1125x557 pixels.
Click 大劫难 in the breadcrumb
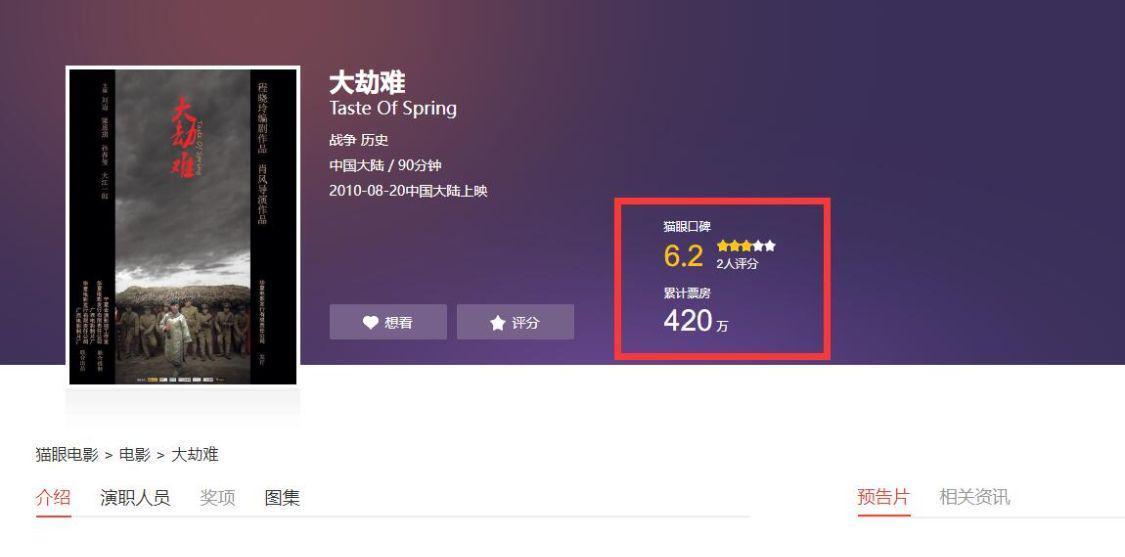tap(194, 454)
